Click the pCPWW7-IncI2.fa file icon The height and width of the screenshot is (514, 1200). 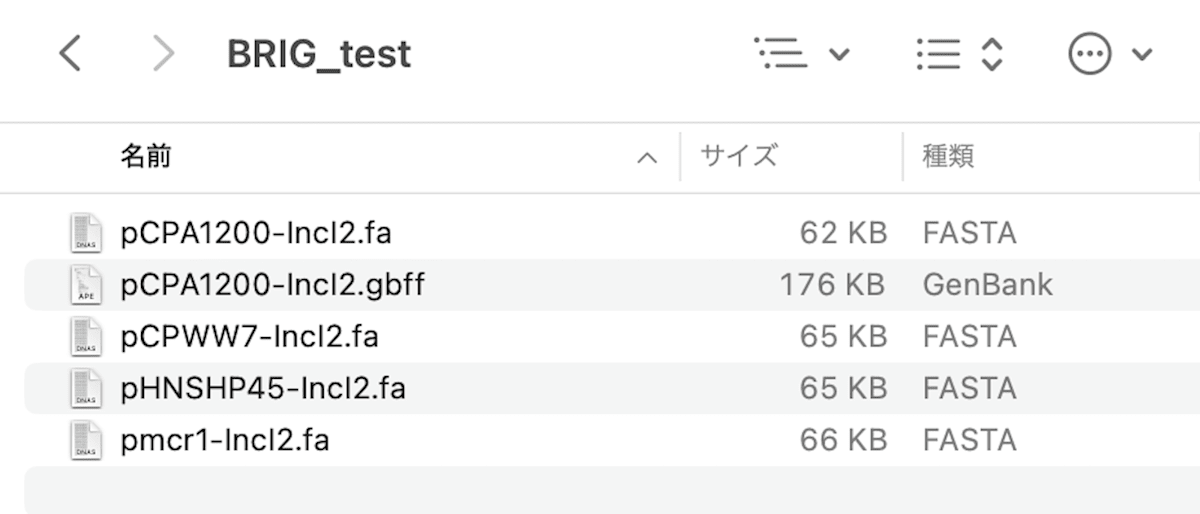pyautogui.click(x=85, y=336)
